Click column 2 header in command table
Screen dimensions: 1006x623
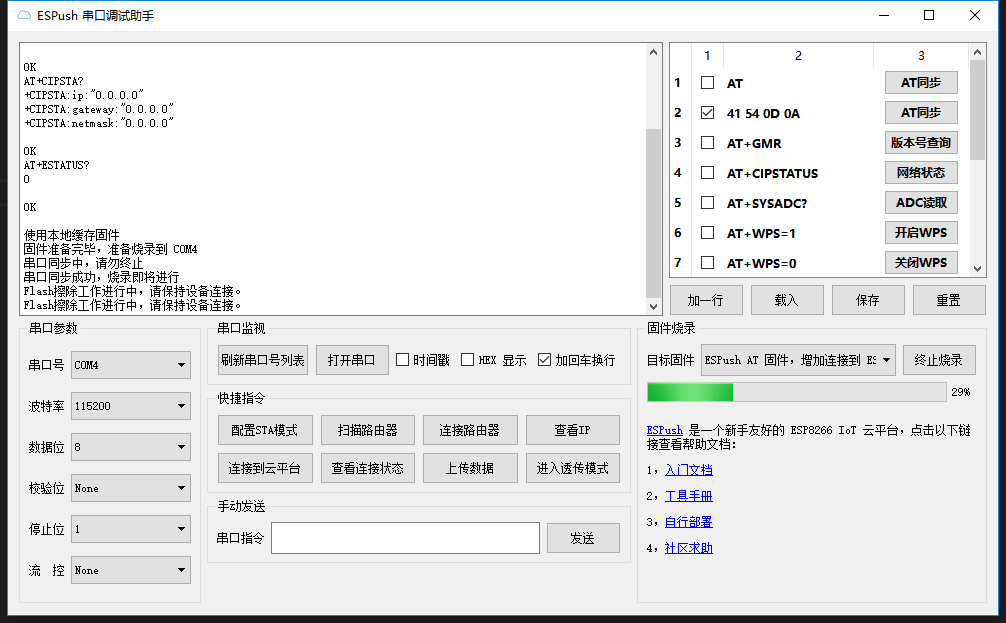click(798, 56)
